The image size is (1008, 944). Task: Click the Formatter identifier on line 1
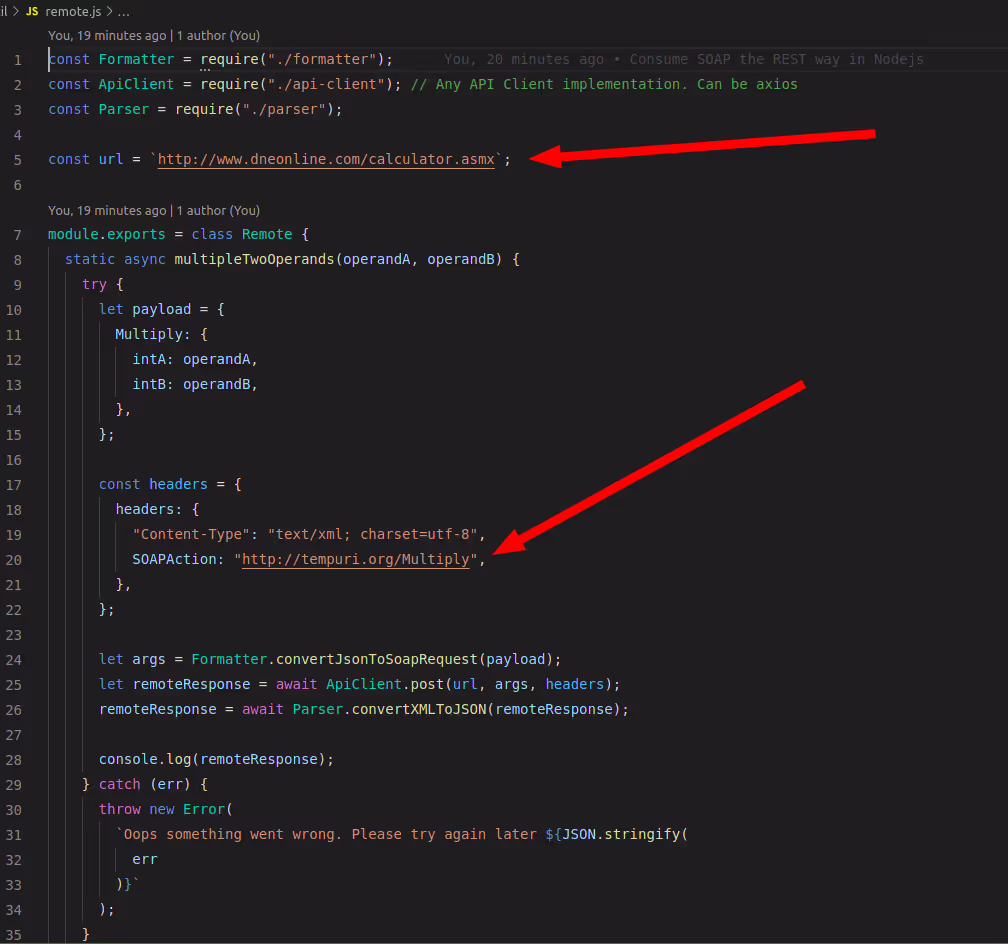136,59
